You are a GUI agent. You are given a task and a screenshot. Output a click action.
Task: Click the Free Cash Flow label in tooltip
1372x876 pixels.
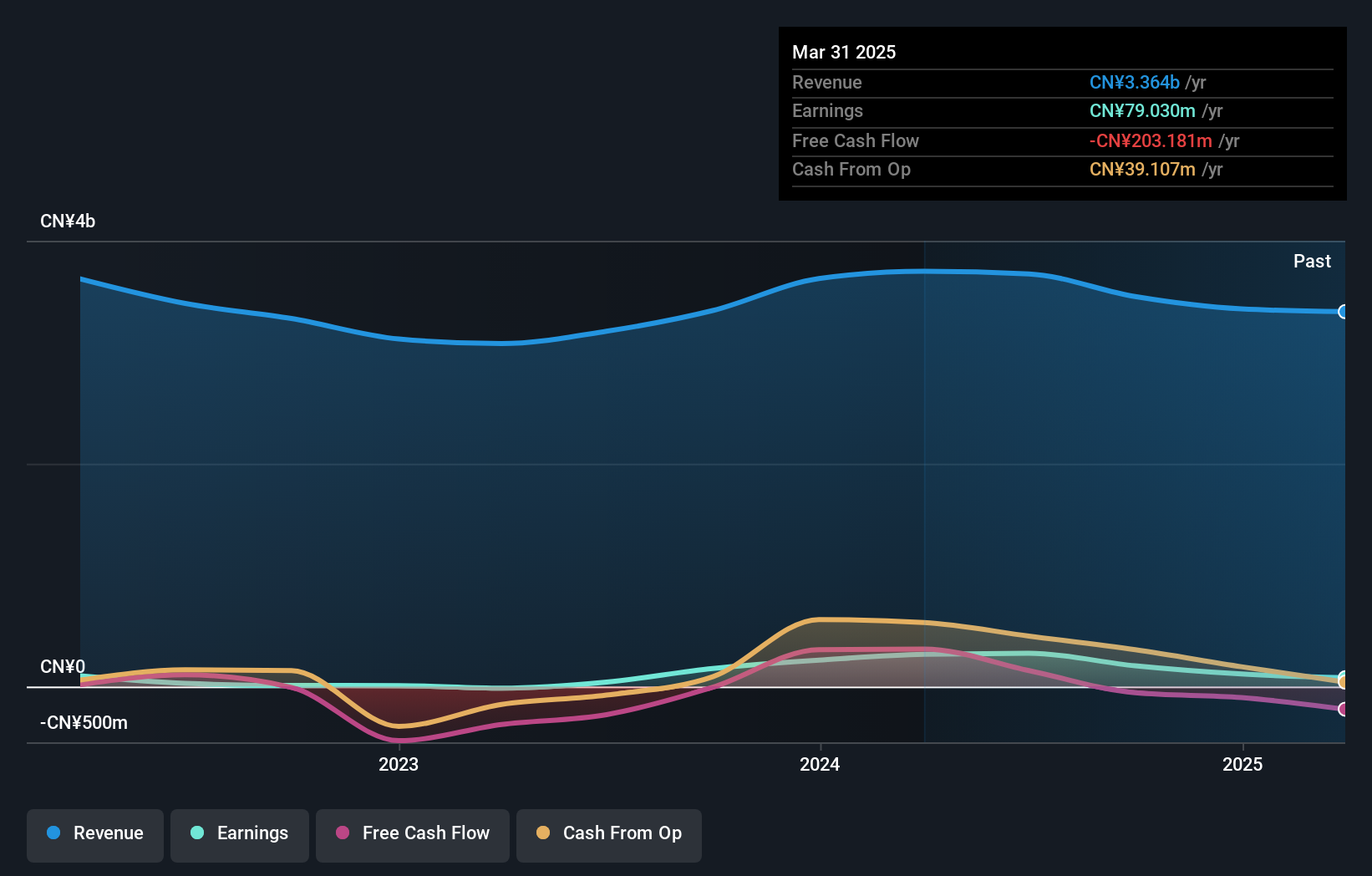coord(856,140)
